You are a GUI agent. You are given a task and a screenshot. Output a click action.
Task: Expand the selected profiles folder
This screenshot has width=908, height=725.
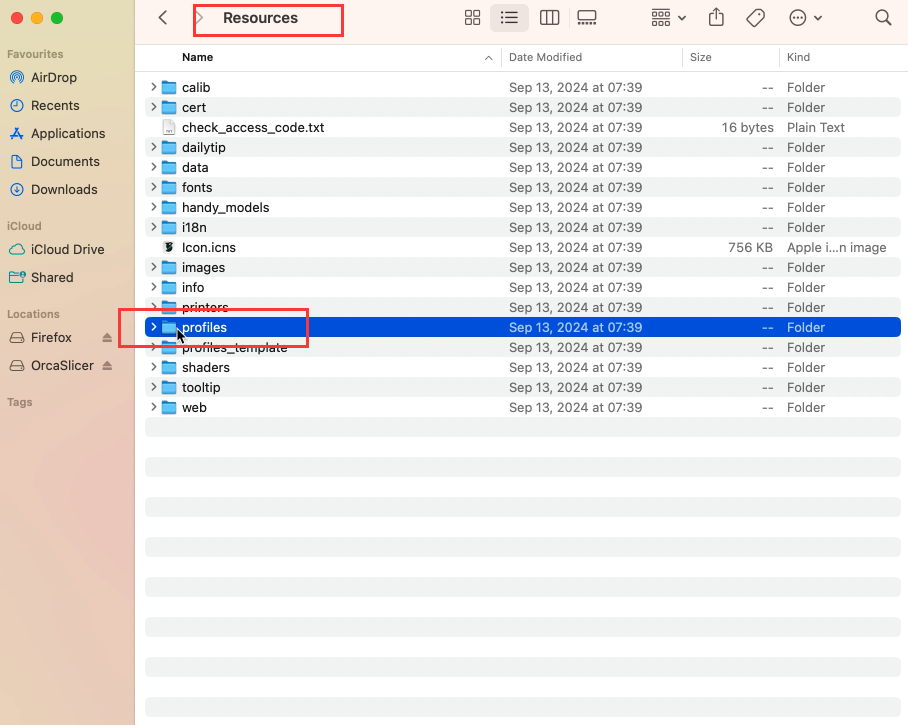pyautogui.click(x=153, y=327)
